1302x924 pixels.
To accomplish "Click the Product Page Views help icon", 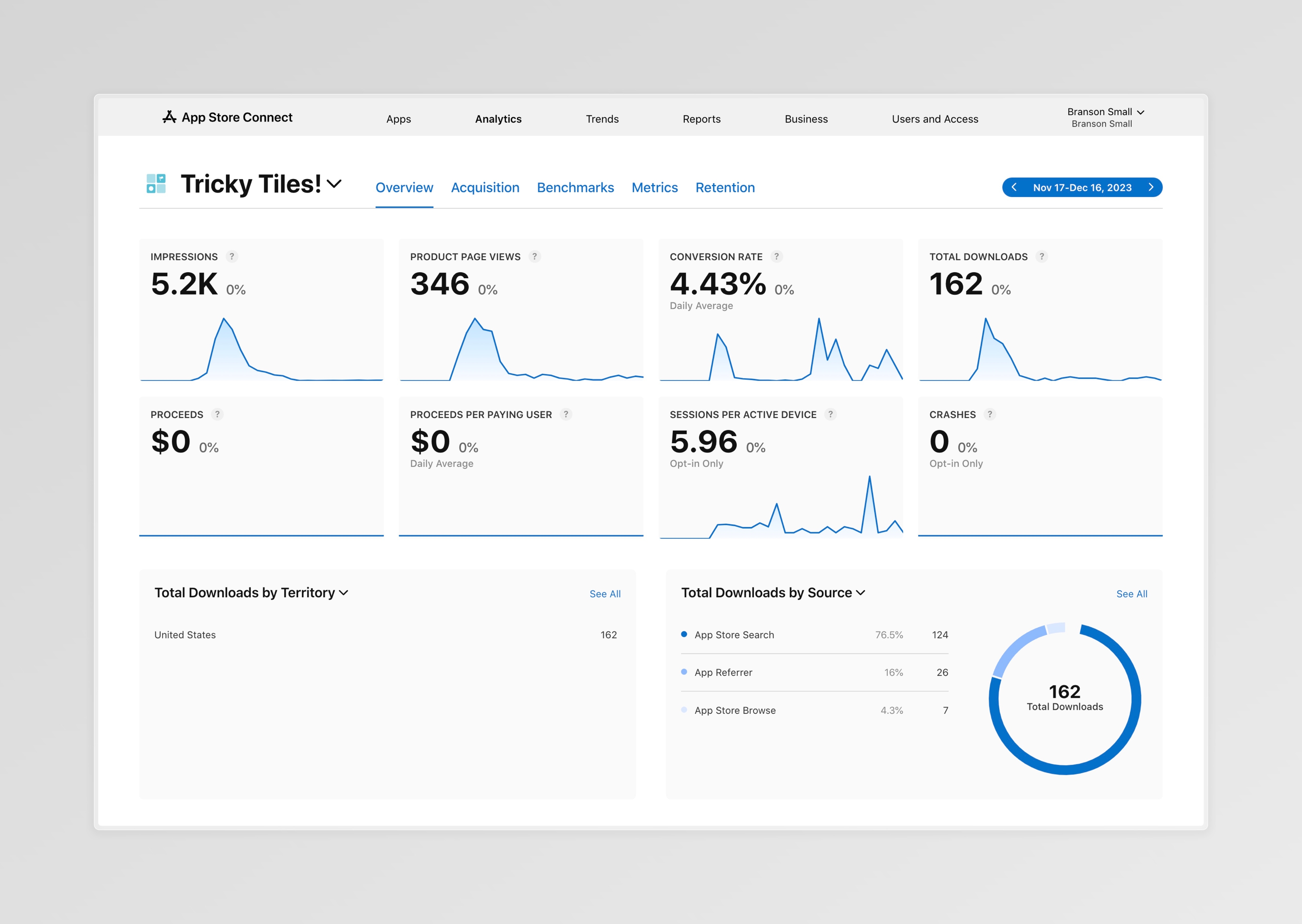I will (534, 257).
